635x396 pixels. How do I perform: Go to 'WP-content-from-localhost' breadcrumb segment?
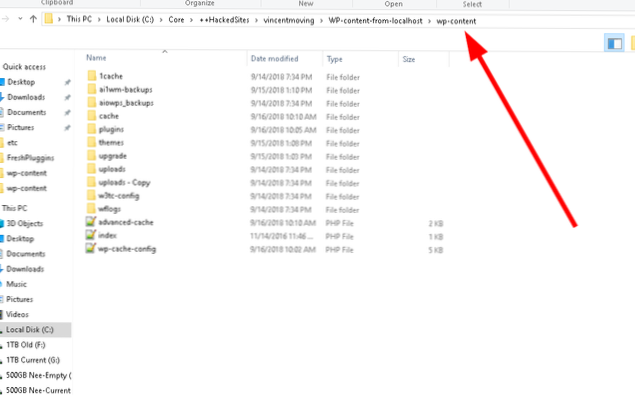375,21
